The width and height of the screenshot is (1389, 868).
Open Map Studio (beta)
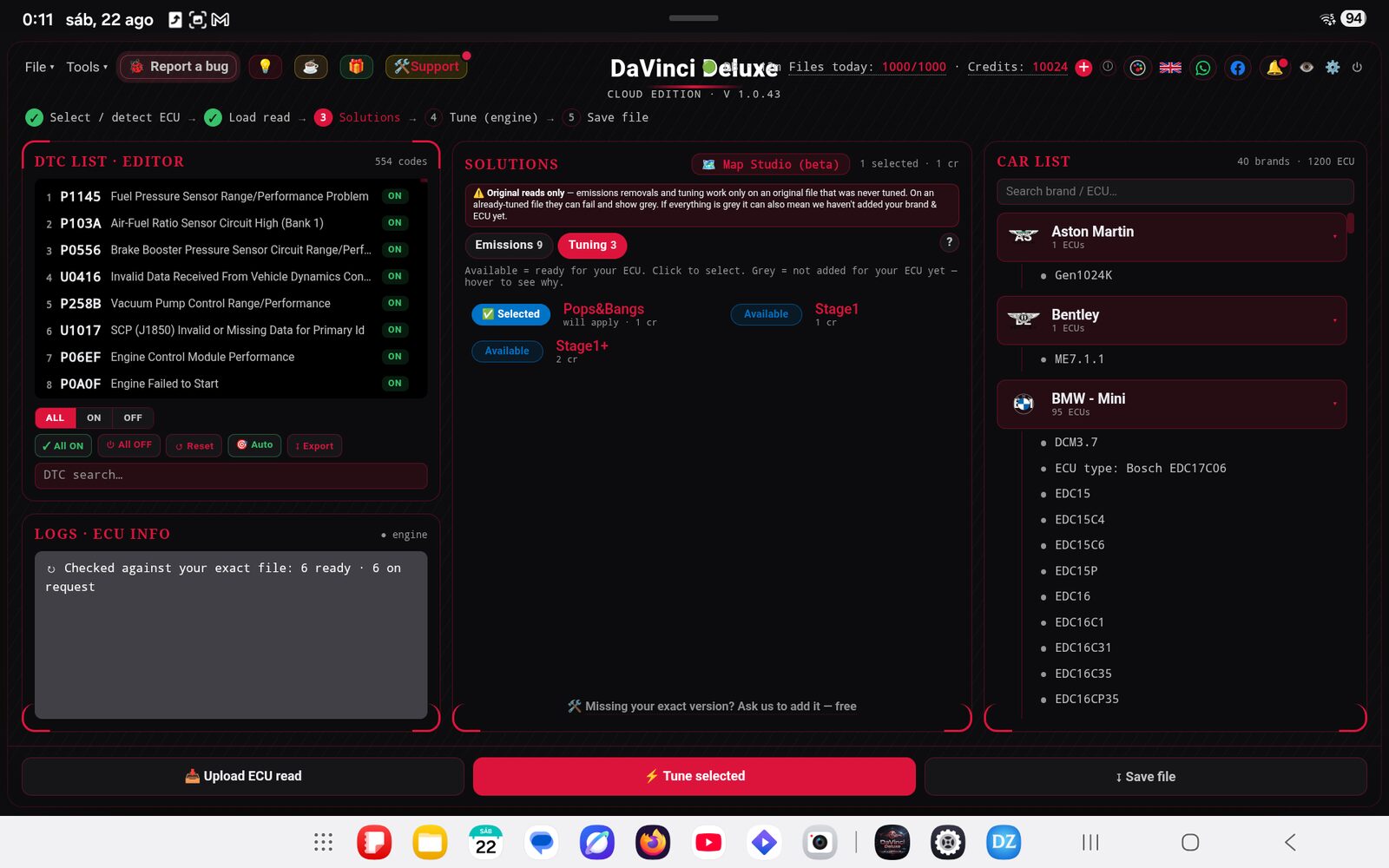click(771, 164)
